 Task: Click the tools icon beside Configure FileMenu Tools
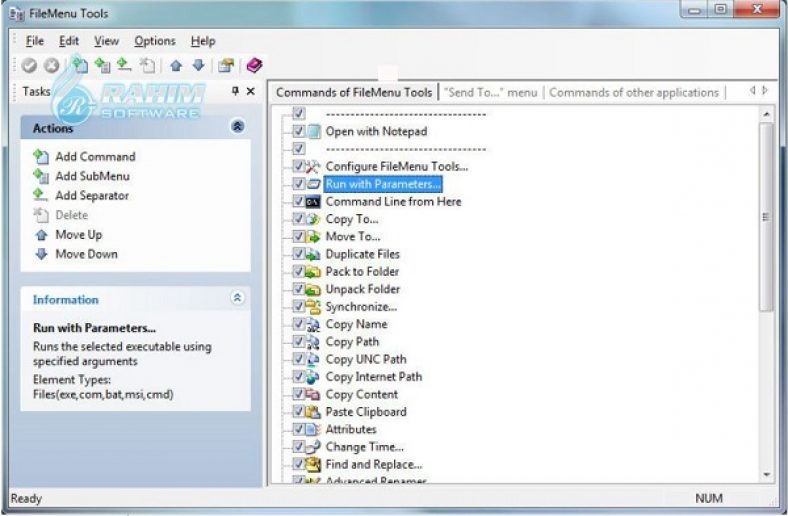click(x=314, y=166)
